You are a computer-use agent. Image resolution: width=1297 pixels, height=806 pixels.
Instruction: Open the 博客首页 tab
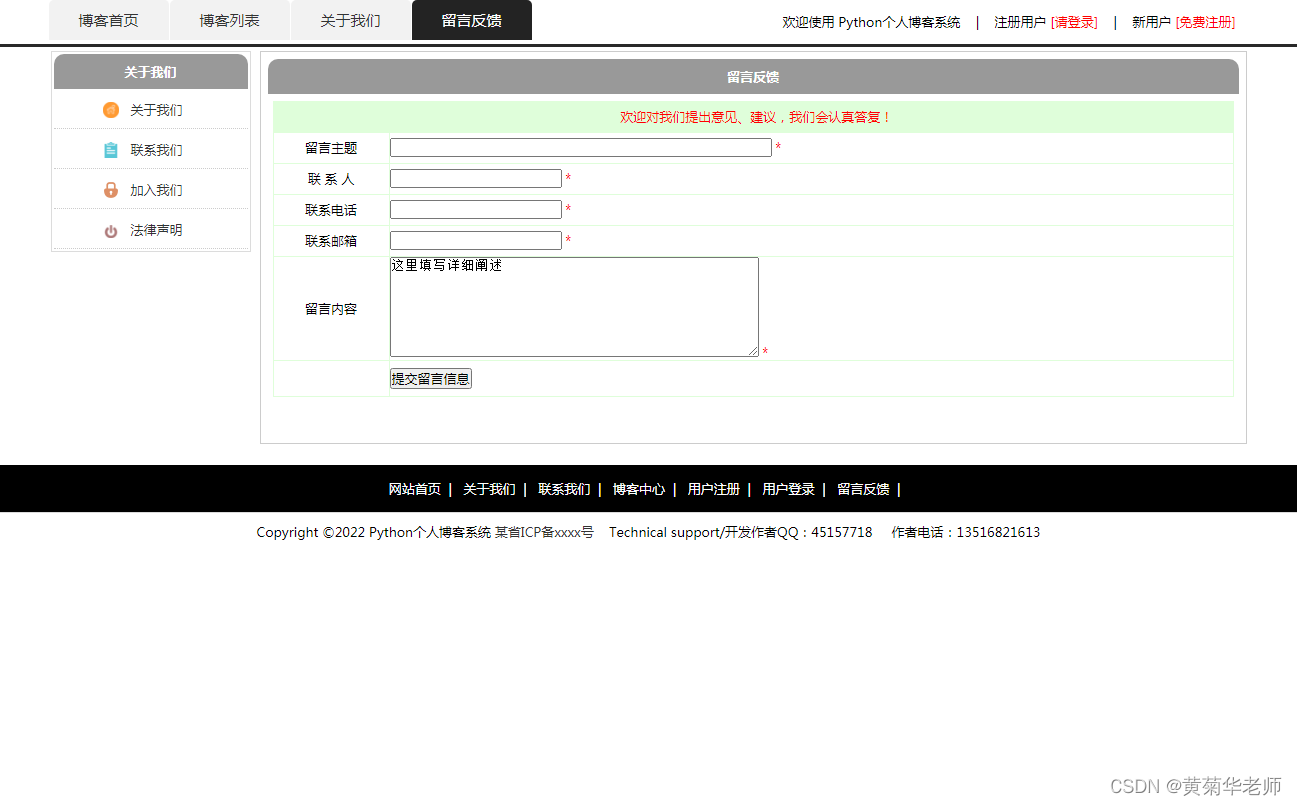(x=108, y=20)
